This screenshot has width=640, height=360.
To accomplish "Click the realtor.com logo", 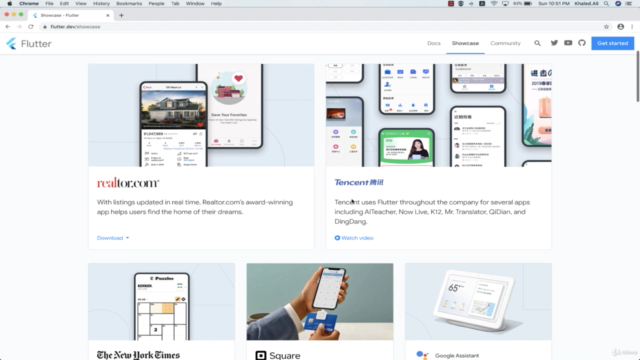I will pyautogui.click(x=128, y=182).
